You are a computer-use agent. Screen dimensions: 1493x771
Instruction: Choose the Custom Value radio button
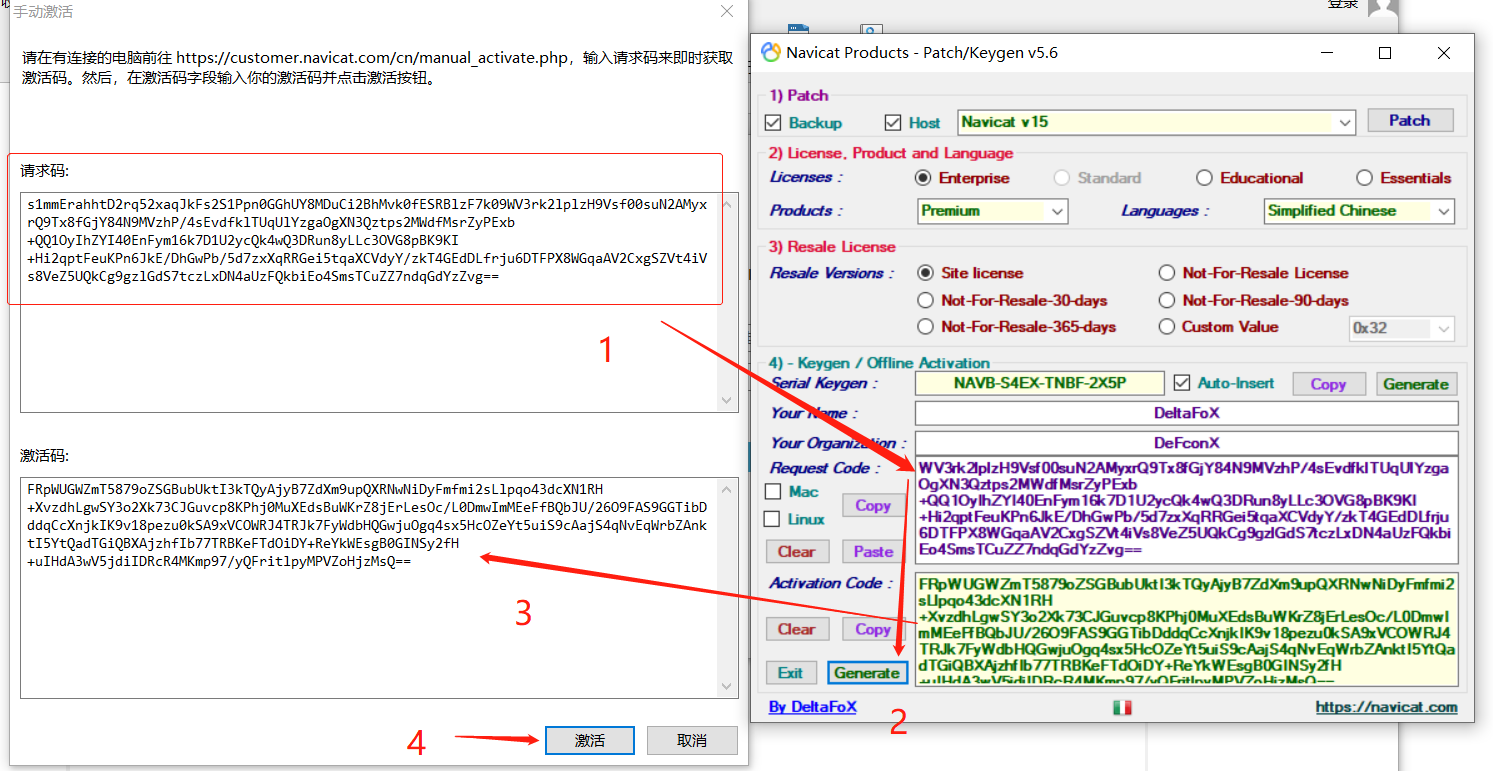(x=1166, y=327)
